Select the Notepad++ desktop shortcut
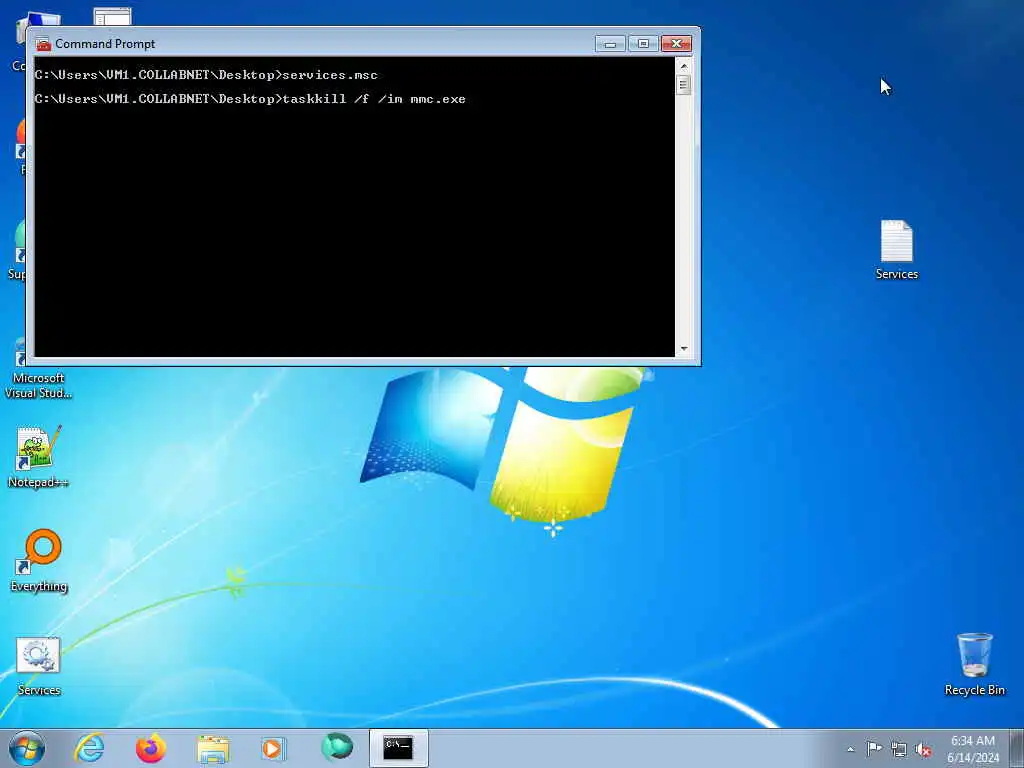The image size is (1024, 768). [x=38, y=456]
